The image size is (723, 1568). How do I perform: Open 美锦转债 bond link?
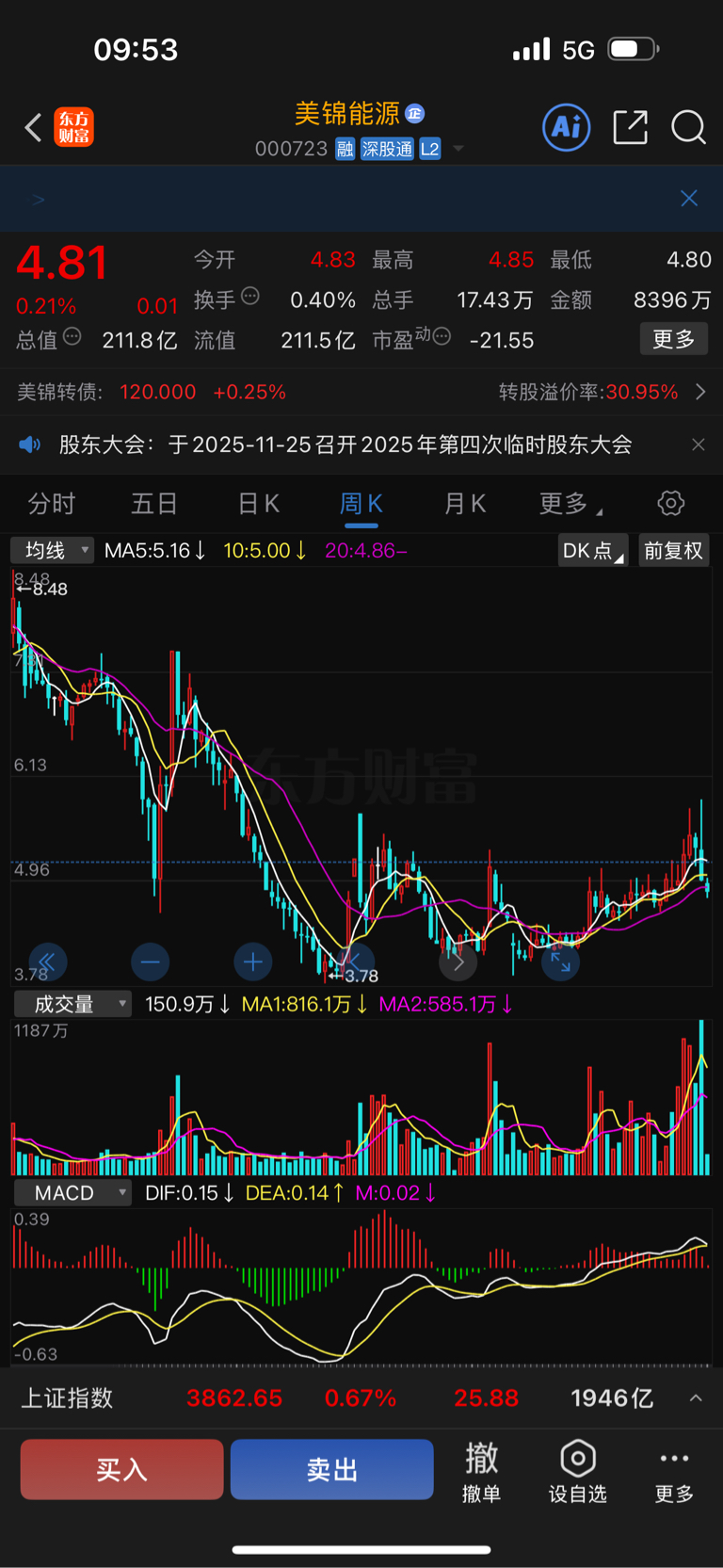152,392
